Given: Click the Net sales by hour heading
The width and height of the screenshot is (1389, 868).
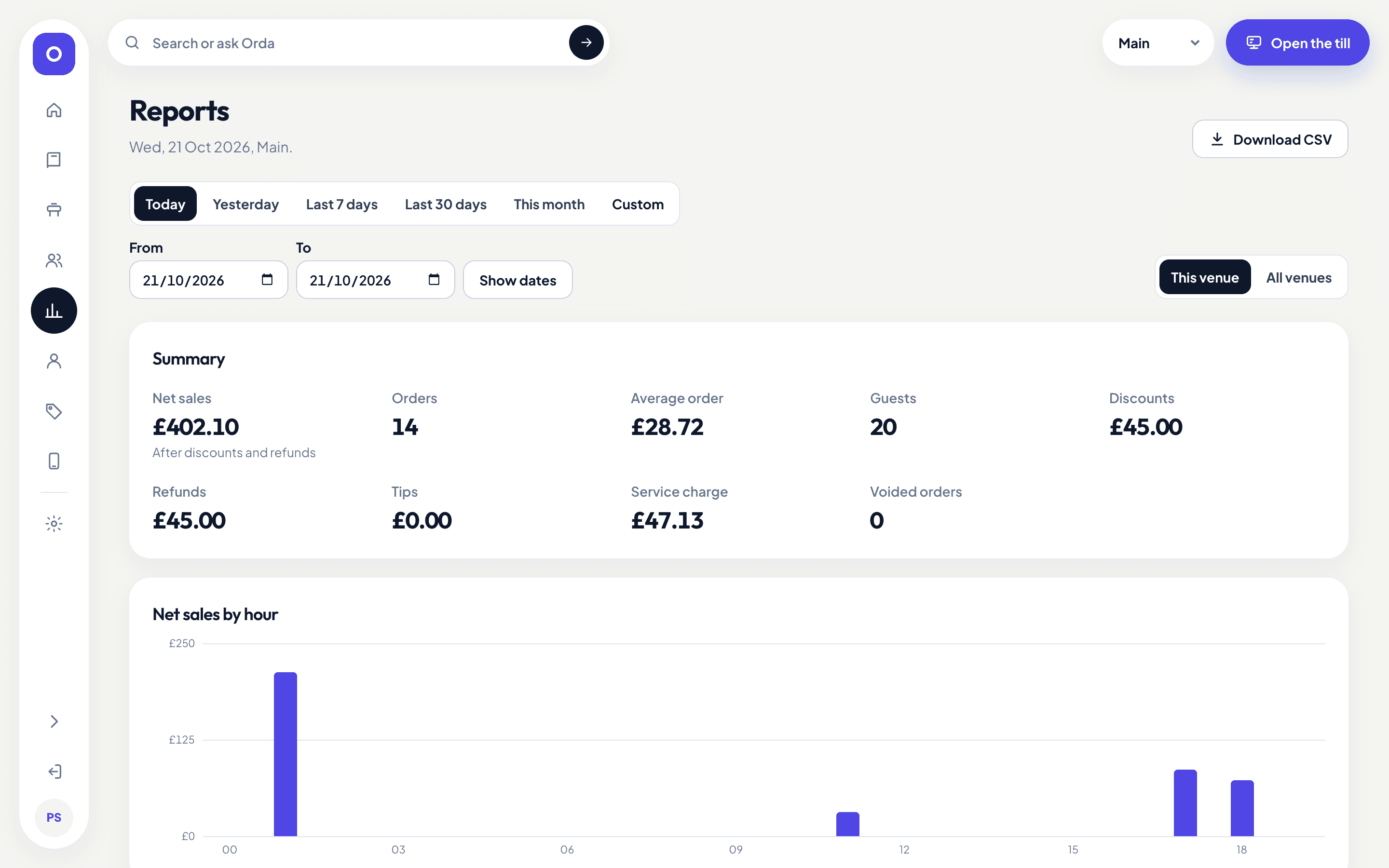Looking at the screenshot, I should tap(215, 614).
